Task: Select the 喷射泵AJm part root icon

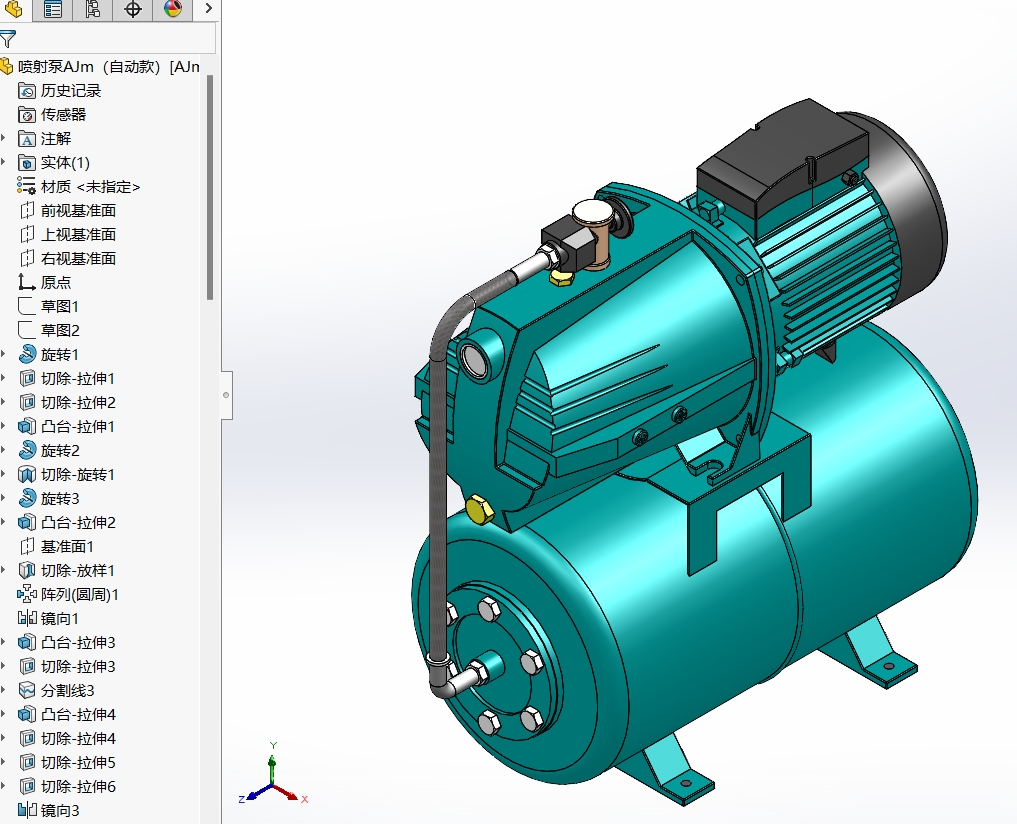Action: (x=6, y=66)
